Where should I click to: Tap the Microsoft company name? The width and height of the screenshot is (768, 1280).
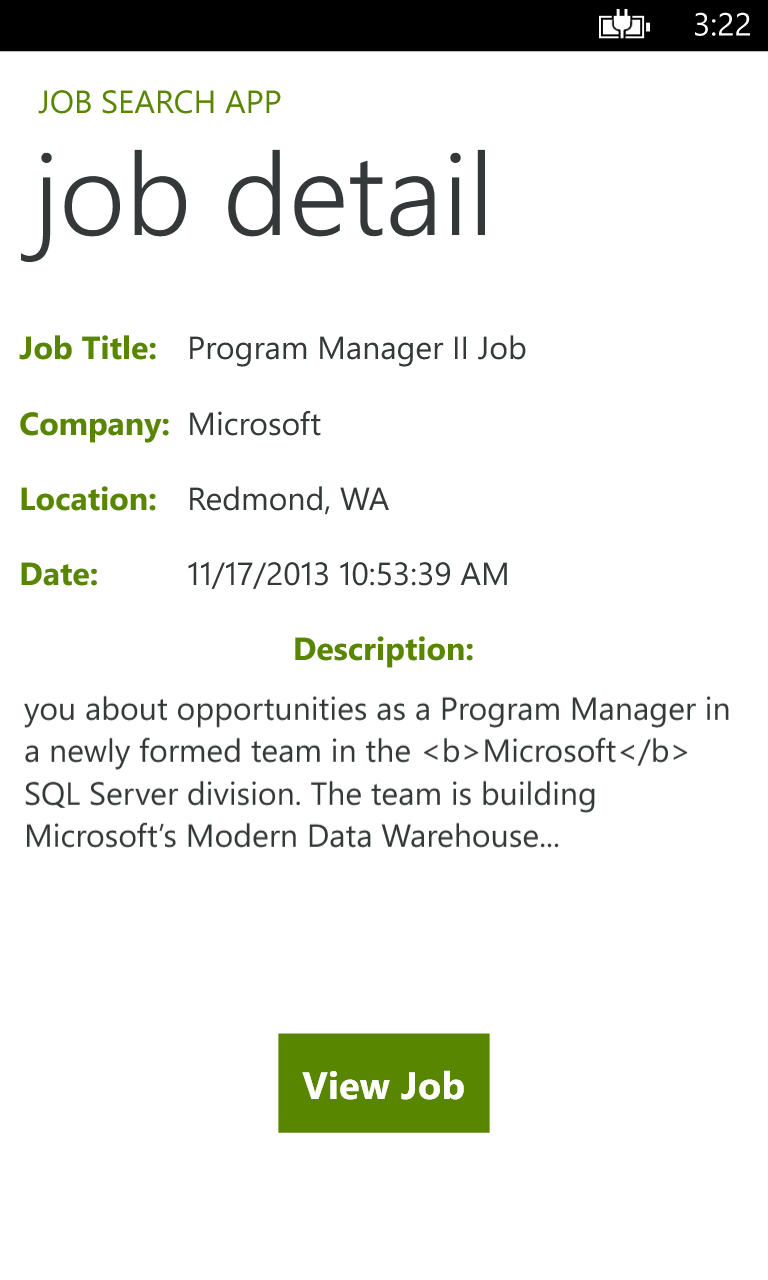coord(254,424)
